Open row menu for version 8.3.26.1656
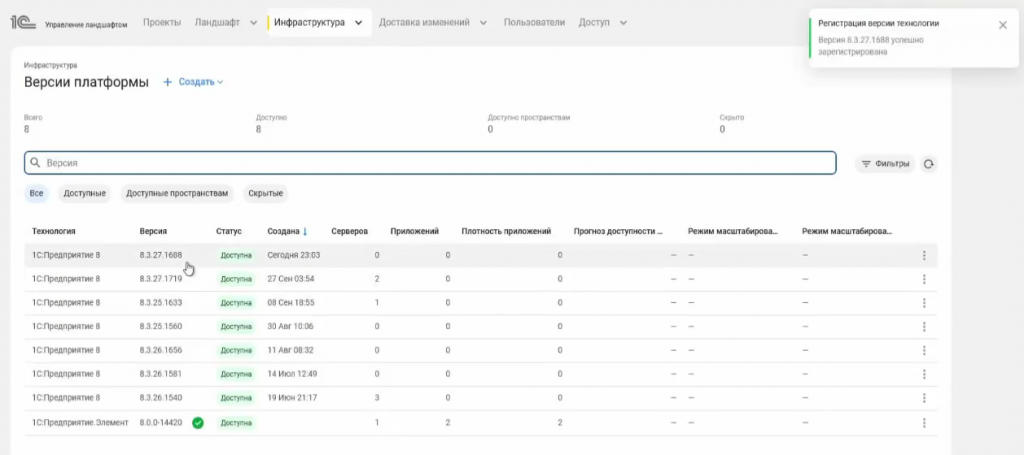1024x455 pixels. 924,351
